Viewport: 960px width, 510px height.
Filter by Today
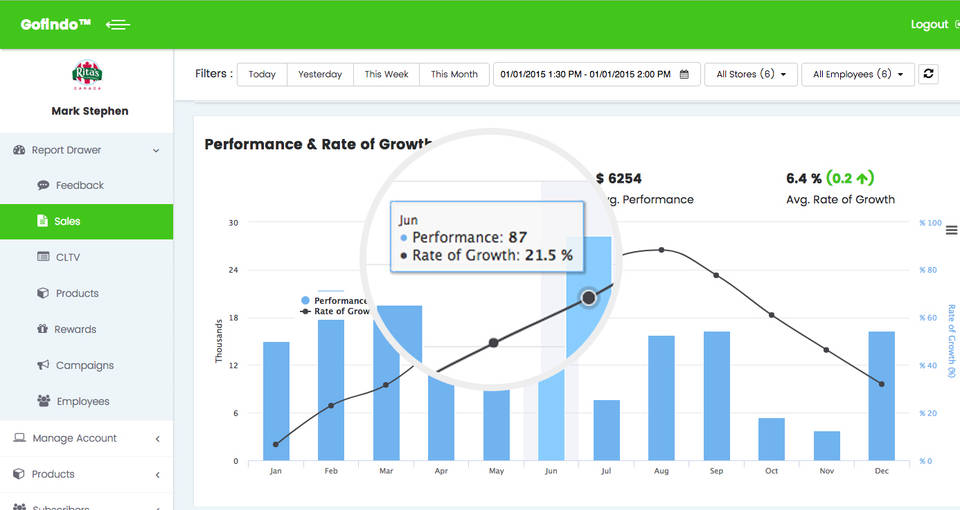(x=262, y=74)
